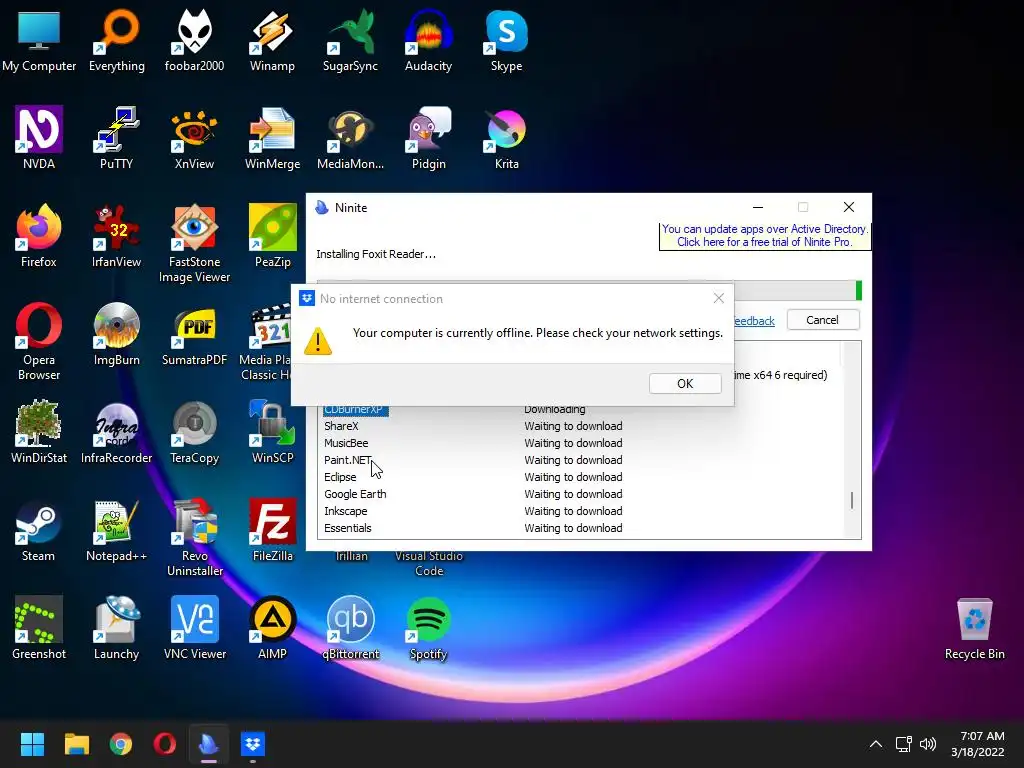The height and width of the screenshot is (768, 1024).
Task: Open the volume control in system tray
Action: (927, 744)
